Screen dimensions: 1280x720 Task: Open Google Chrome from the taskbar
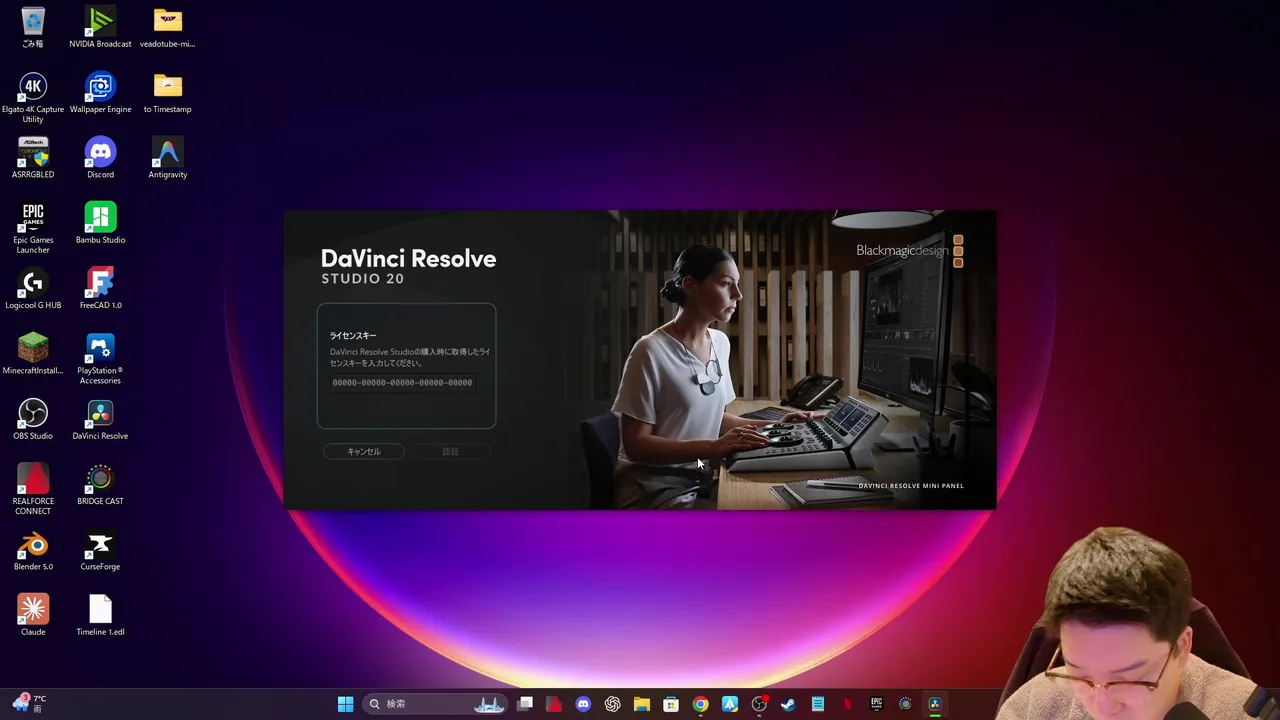point(700,704)
